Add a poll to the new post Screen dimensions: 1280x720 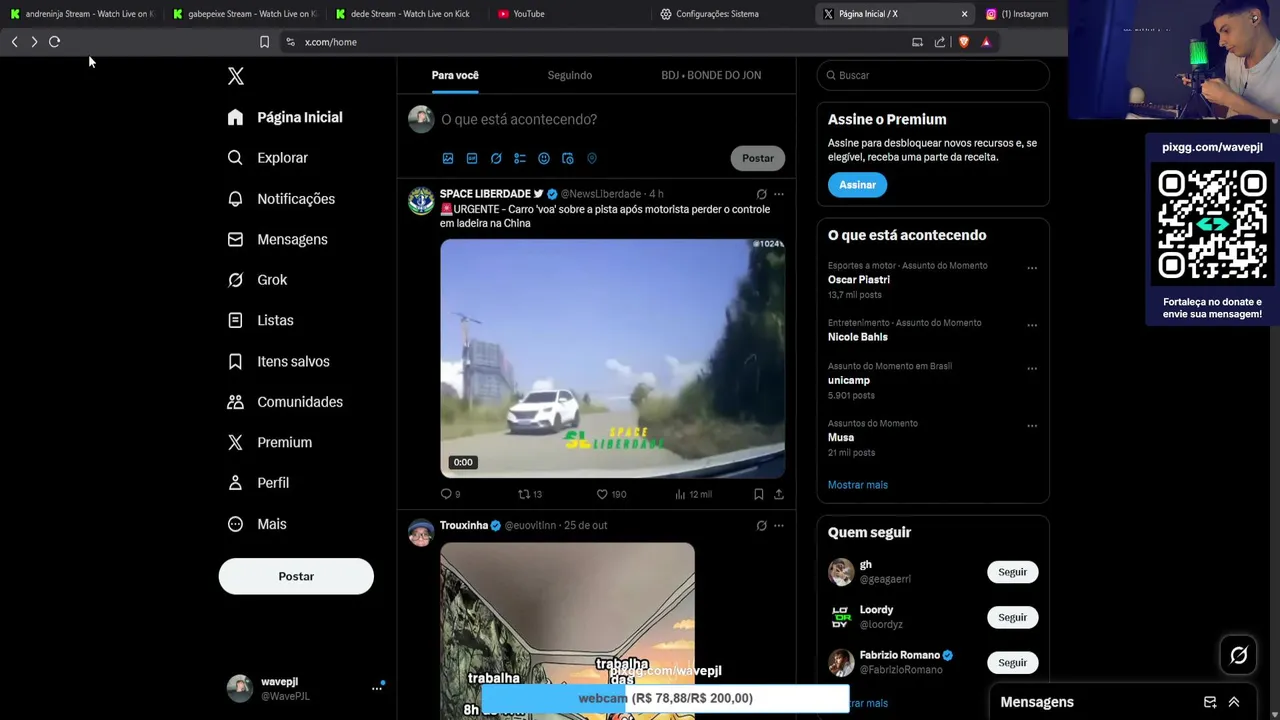coord(520,158)
